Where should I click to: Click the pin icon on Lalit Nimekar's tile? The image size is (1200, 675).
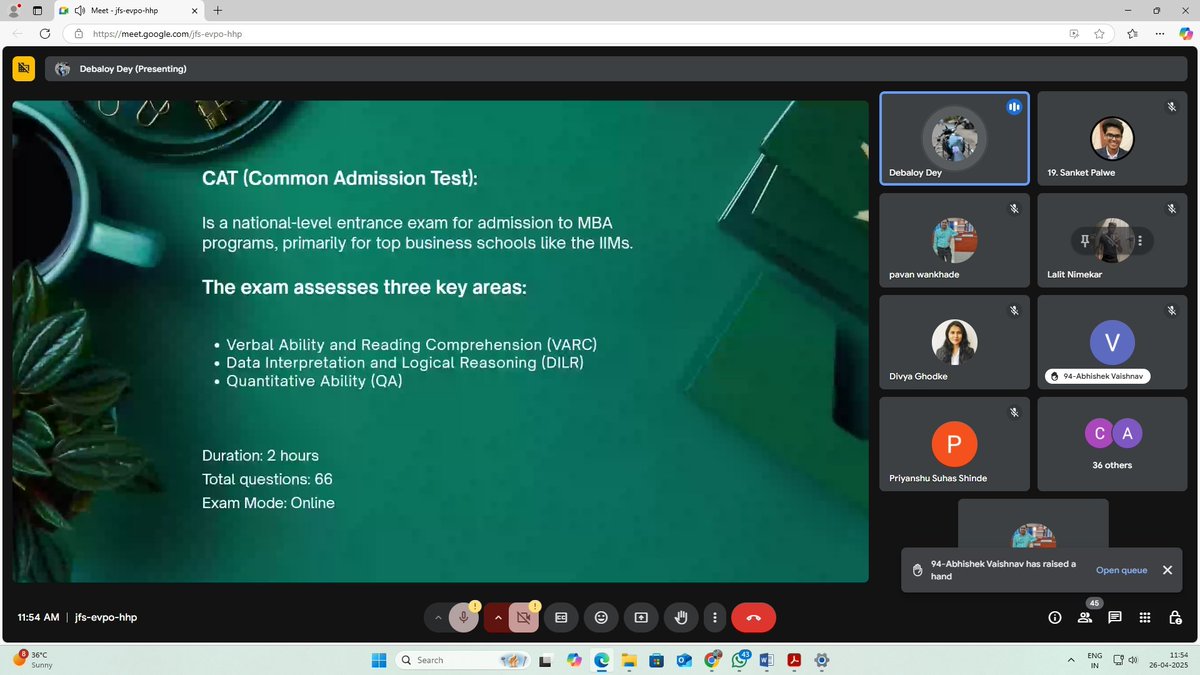pos(1084,240)
